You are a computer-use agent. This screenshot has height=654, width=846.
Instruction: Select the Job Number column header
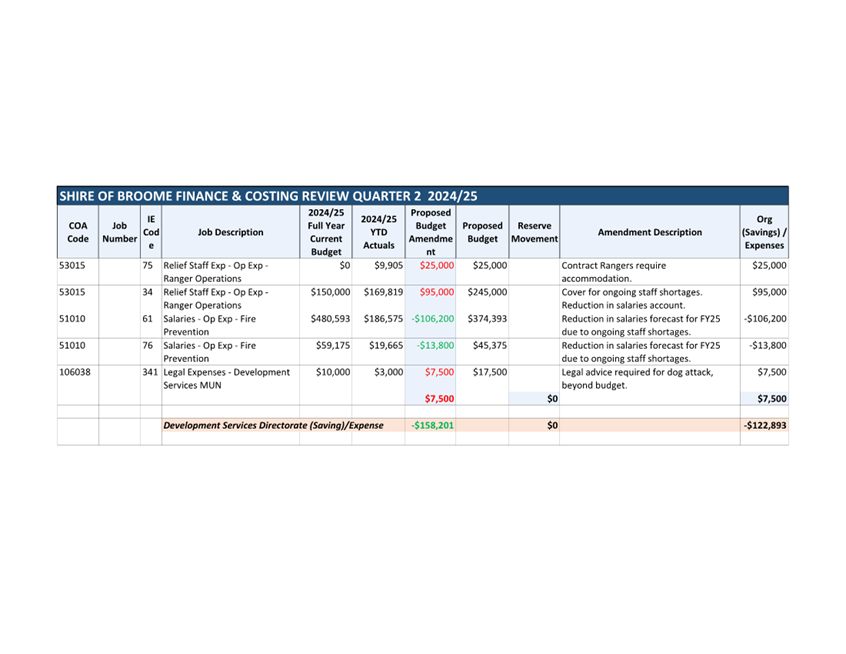click(119, 232)
